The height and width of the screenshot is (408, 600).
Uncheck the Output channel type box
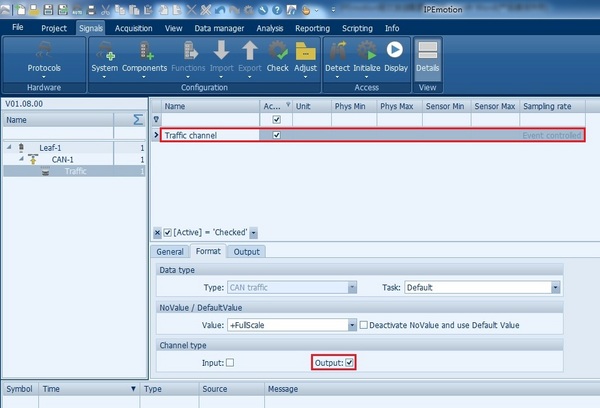tap(349, 362)
